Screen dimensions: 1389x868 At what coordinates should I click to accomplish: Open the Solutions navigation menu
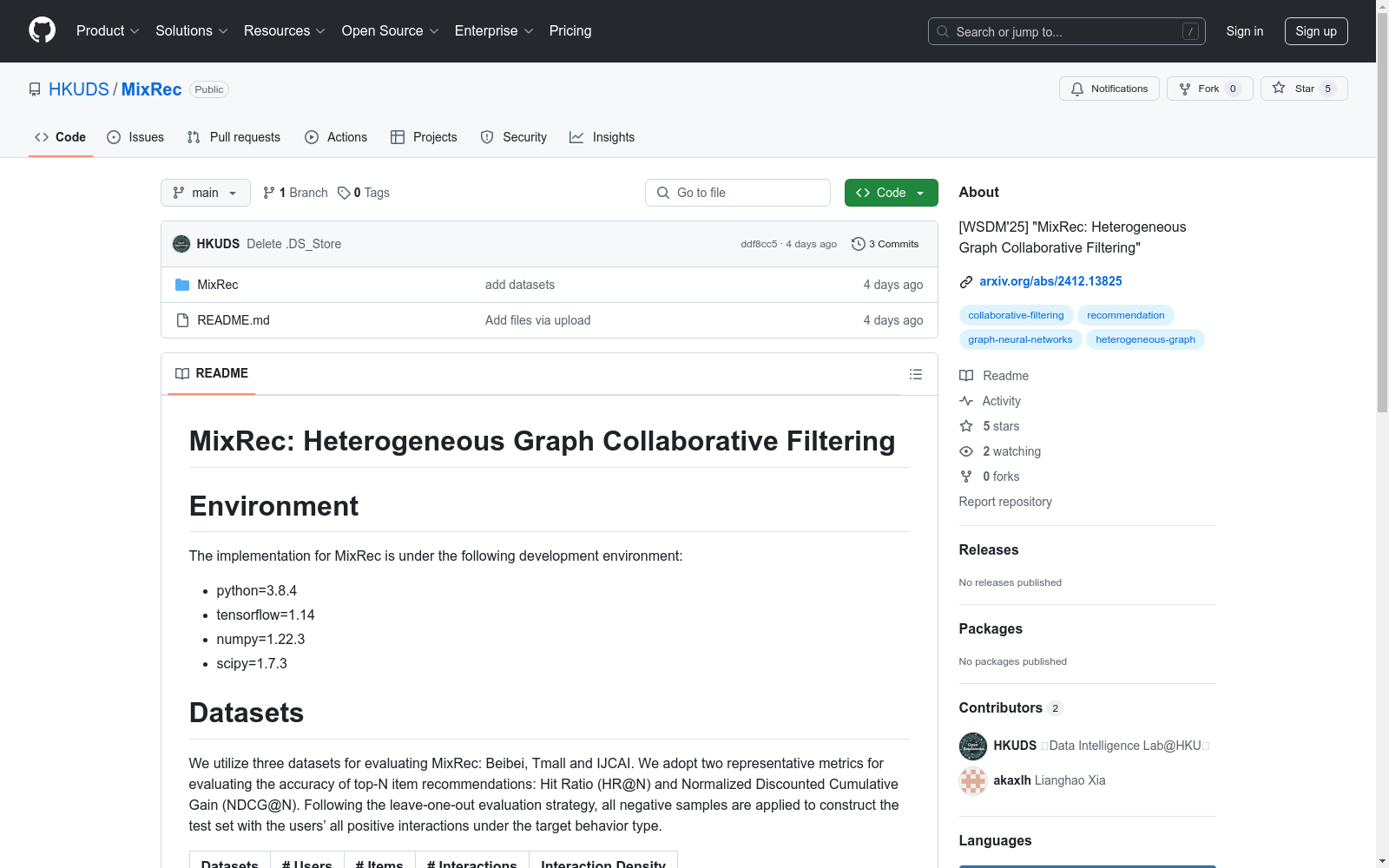pyautogui.click(x=191, y=31)
